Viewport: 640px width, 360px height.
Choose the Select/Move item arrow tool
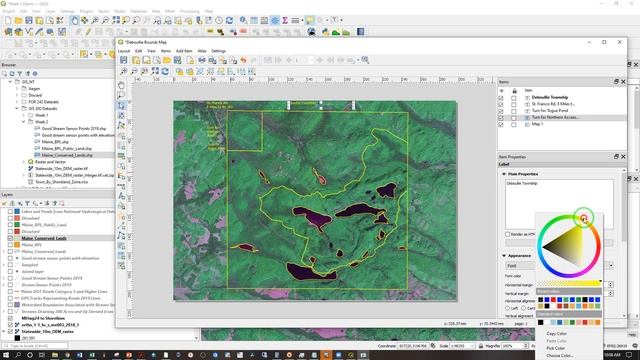pos(121,105)
